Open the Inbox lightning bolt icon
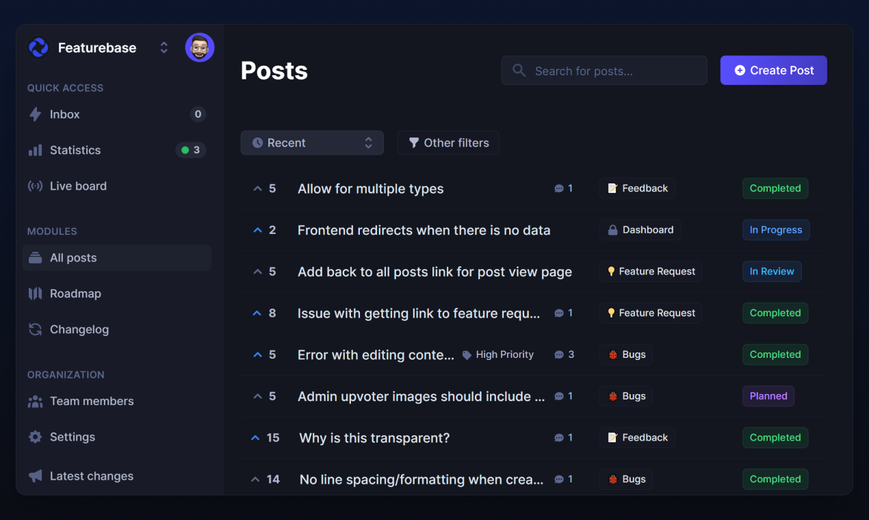Screen dimensions: 869x520 [35, 114]
